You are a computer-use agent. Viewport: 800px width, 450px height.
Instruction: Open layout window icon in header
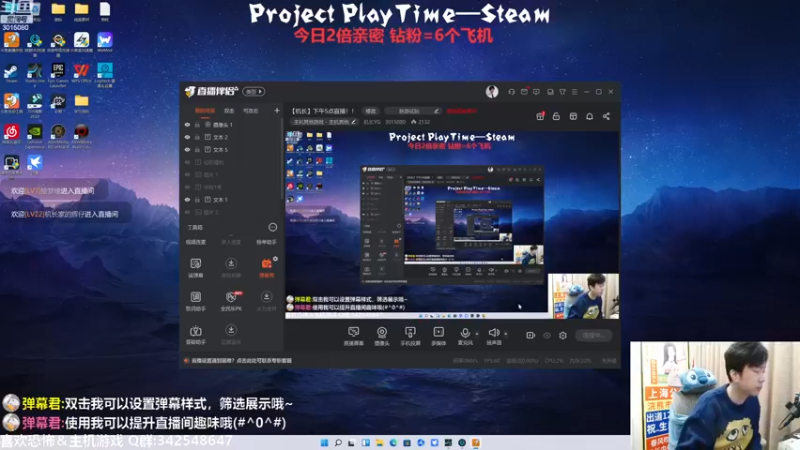[573, 116]
